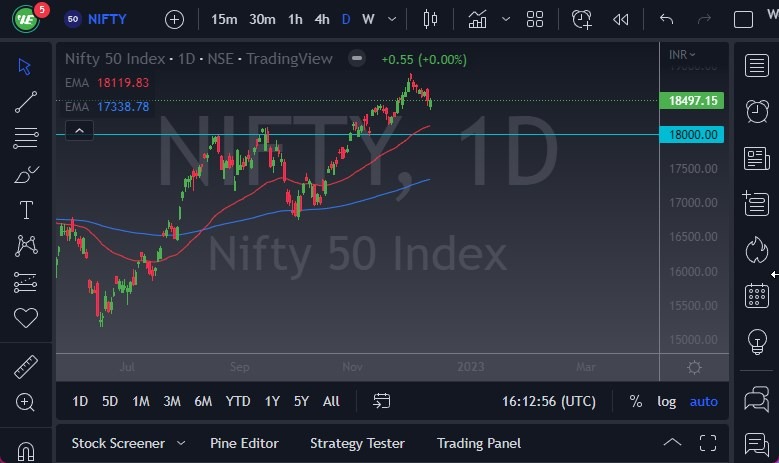Open the fullscreen rectangle icon

[x=743, y=19]
